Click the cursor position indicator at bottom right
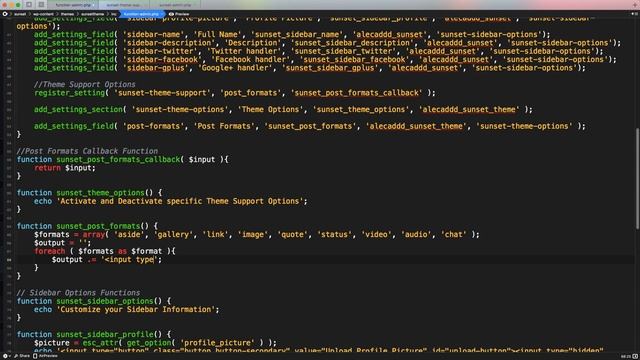 pos(625,356)
